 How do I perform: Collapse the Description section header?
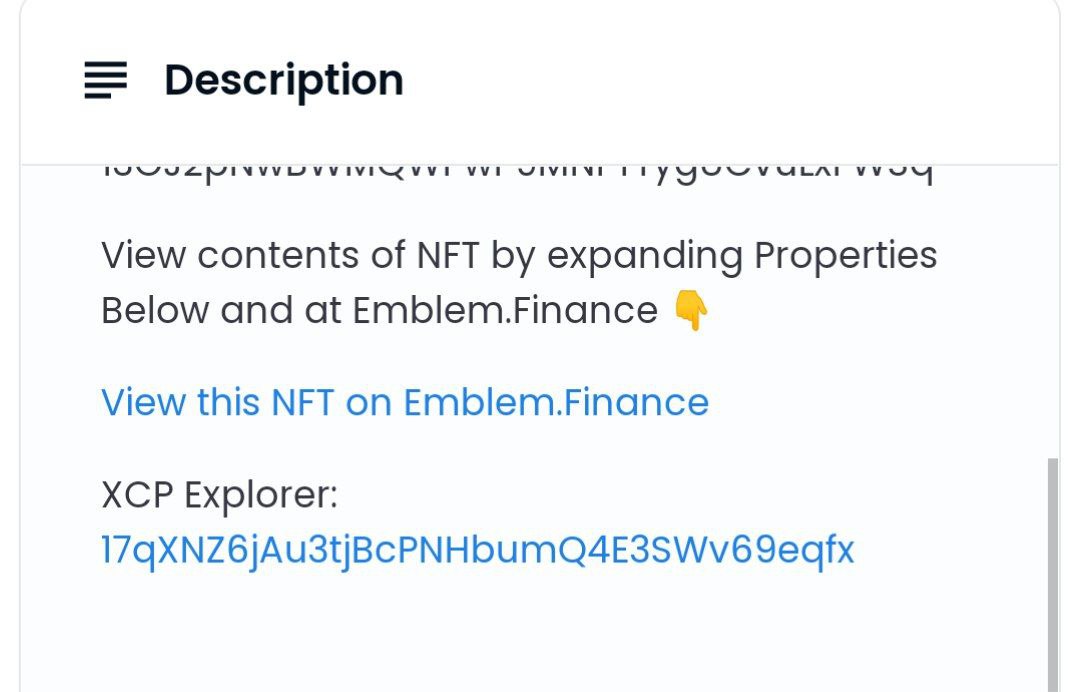(540, 81)
